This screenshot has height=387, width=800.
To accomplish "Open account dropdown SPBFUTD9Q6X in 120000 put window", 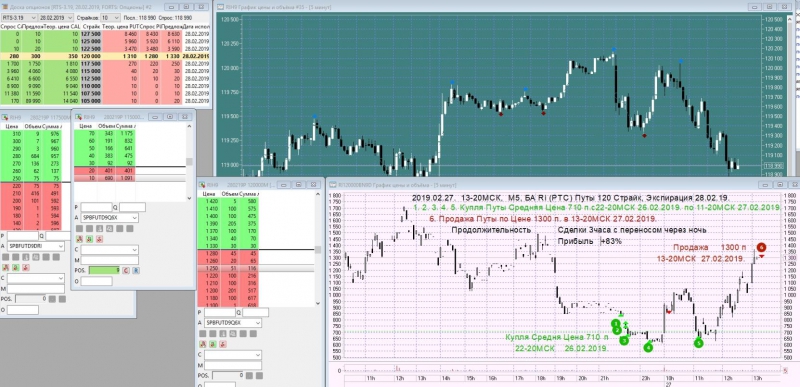I will point(233,323).
